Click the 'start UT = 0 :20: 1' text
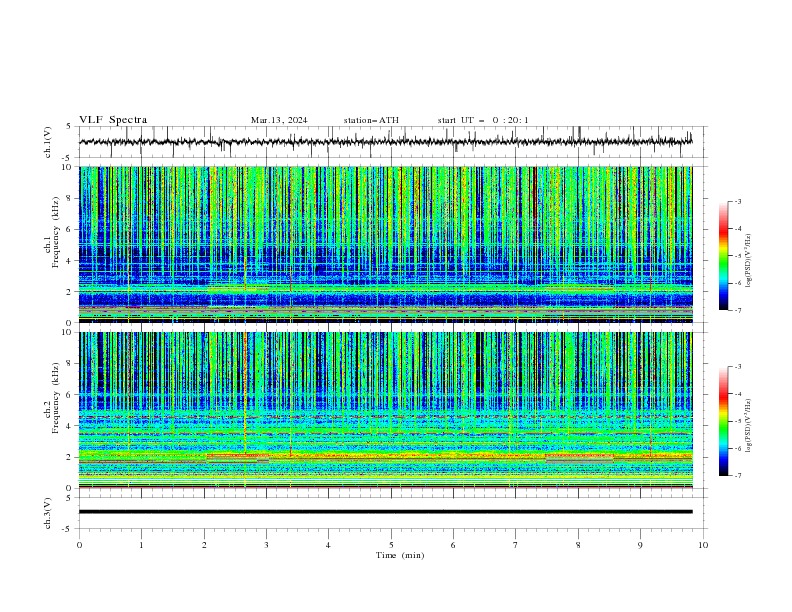 [x=483, y=120]
